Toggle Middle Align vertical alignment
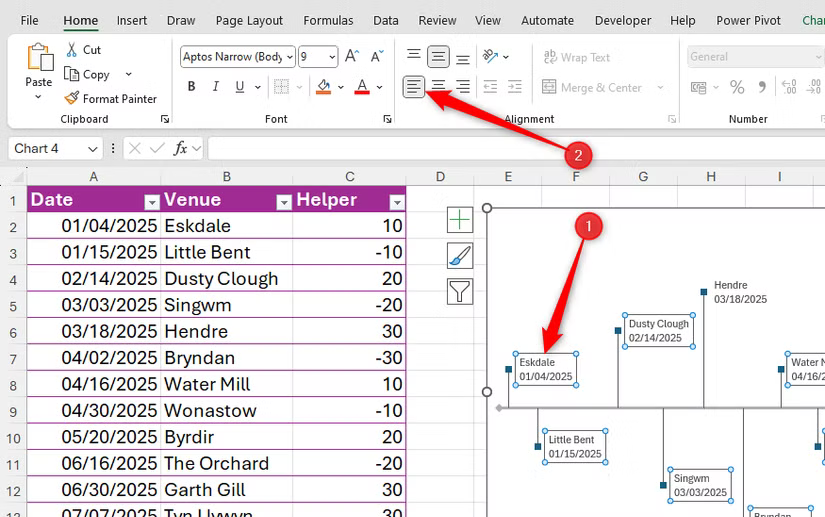Screen dimensions: 825x517 [438, 56]
